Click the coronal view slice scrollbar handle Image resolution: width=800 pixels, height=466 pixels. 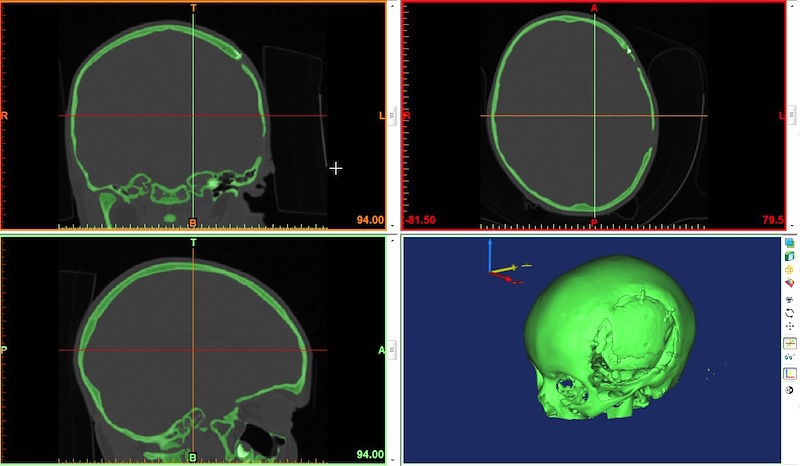coord(392,116)
